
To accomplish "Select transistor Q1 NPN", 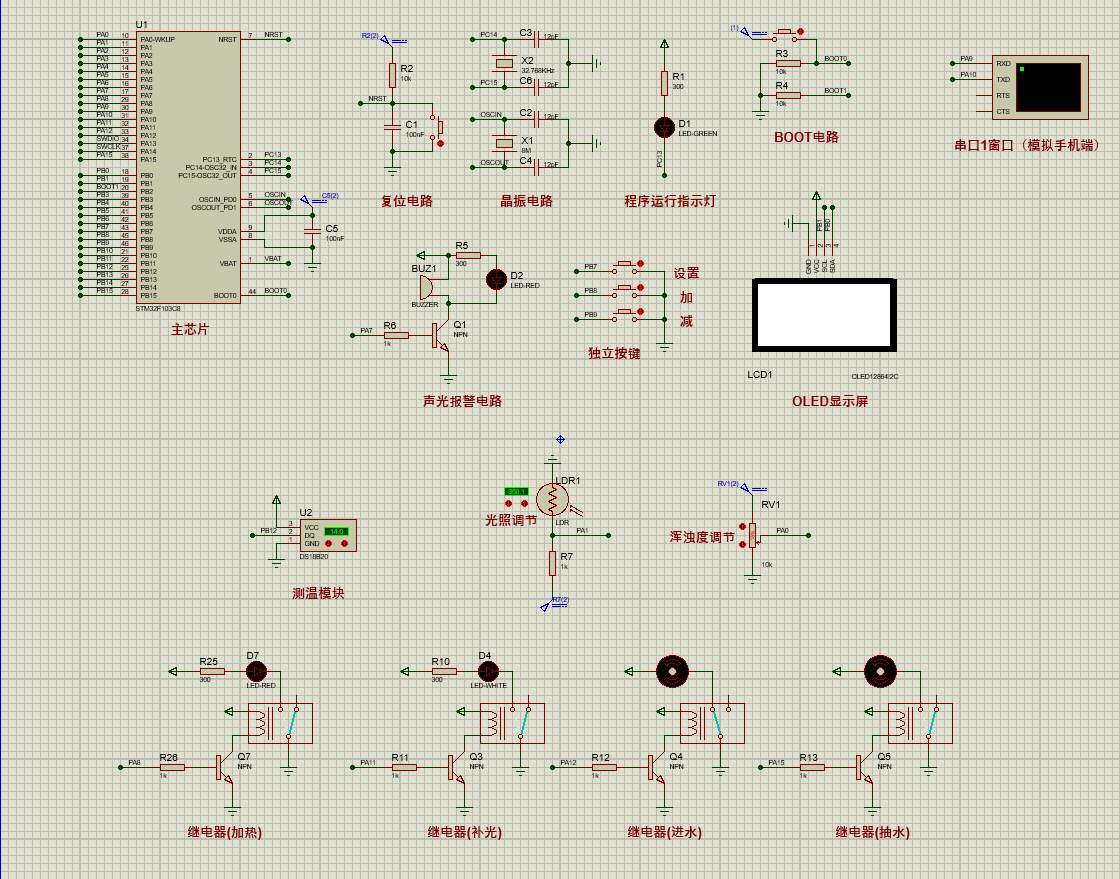I will point(440,336).
